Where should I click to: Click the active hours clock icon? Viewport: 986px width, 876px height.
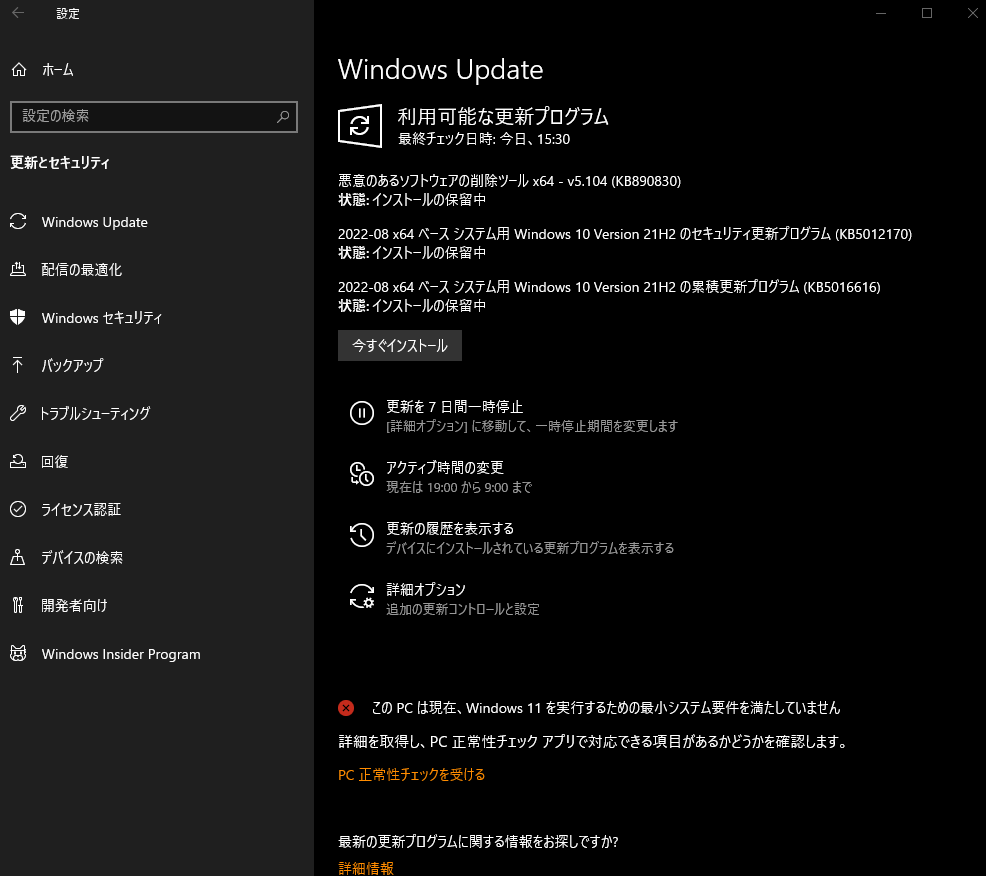[x=362, y=474]
